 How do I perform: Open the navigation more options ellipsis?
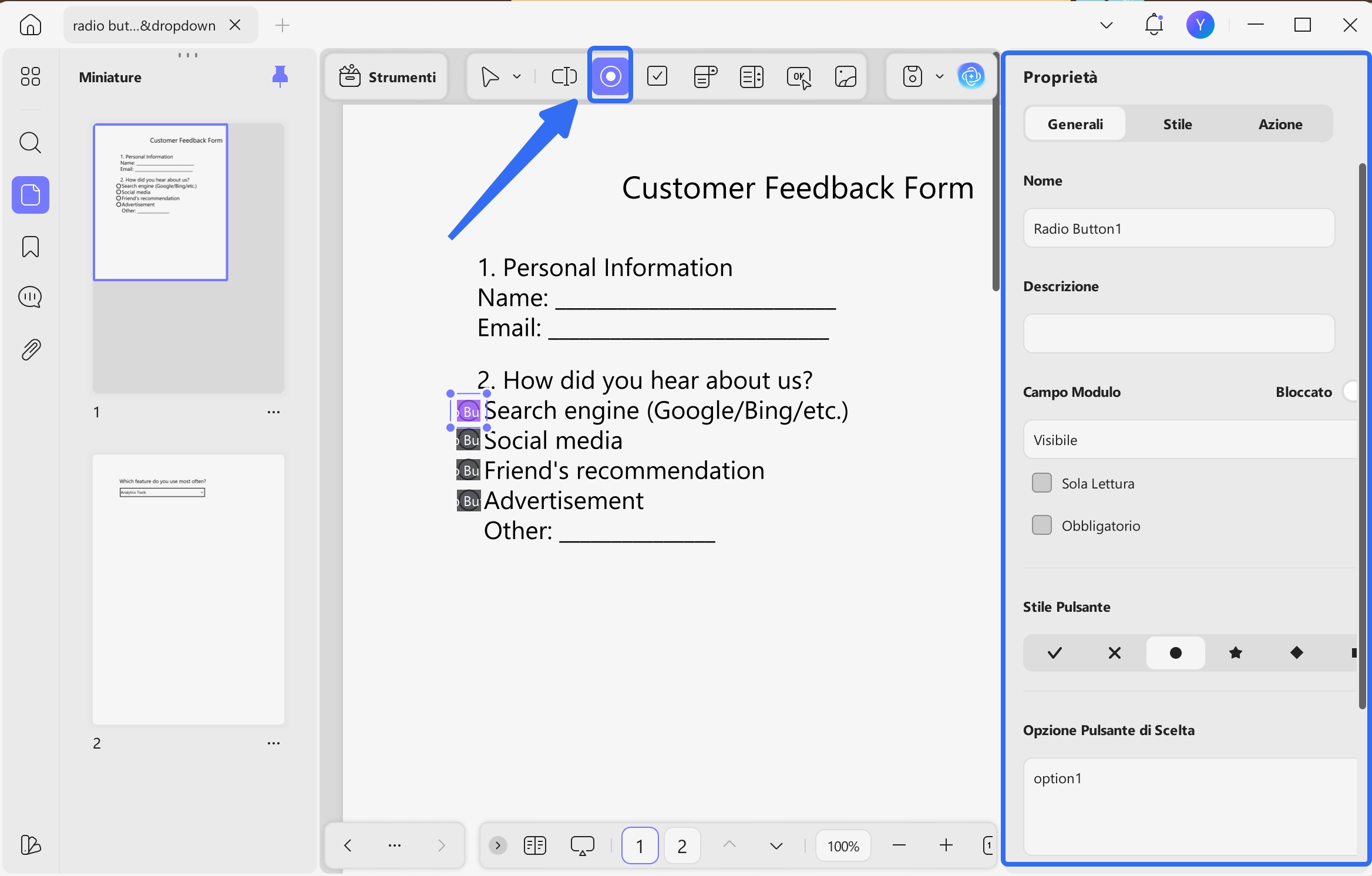click(x=395, y=845)
